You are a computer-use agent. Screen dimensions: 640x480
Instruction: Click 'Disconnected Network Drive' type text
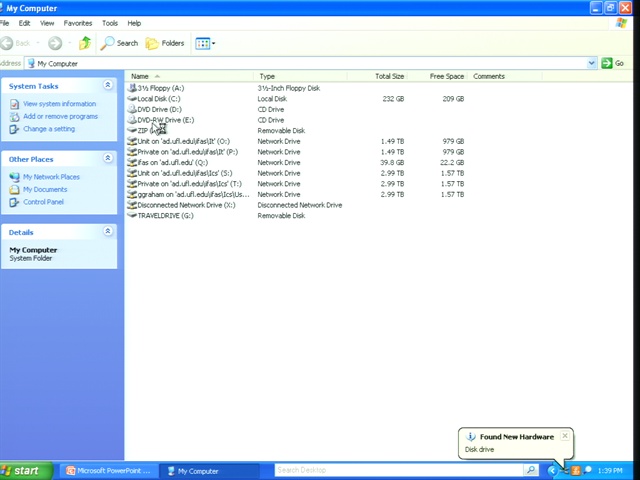(x=300, y=205)
